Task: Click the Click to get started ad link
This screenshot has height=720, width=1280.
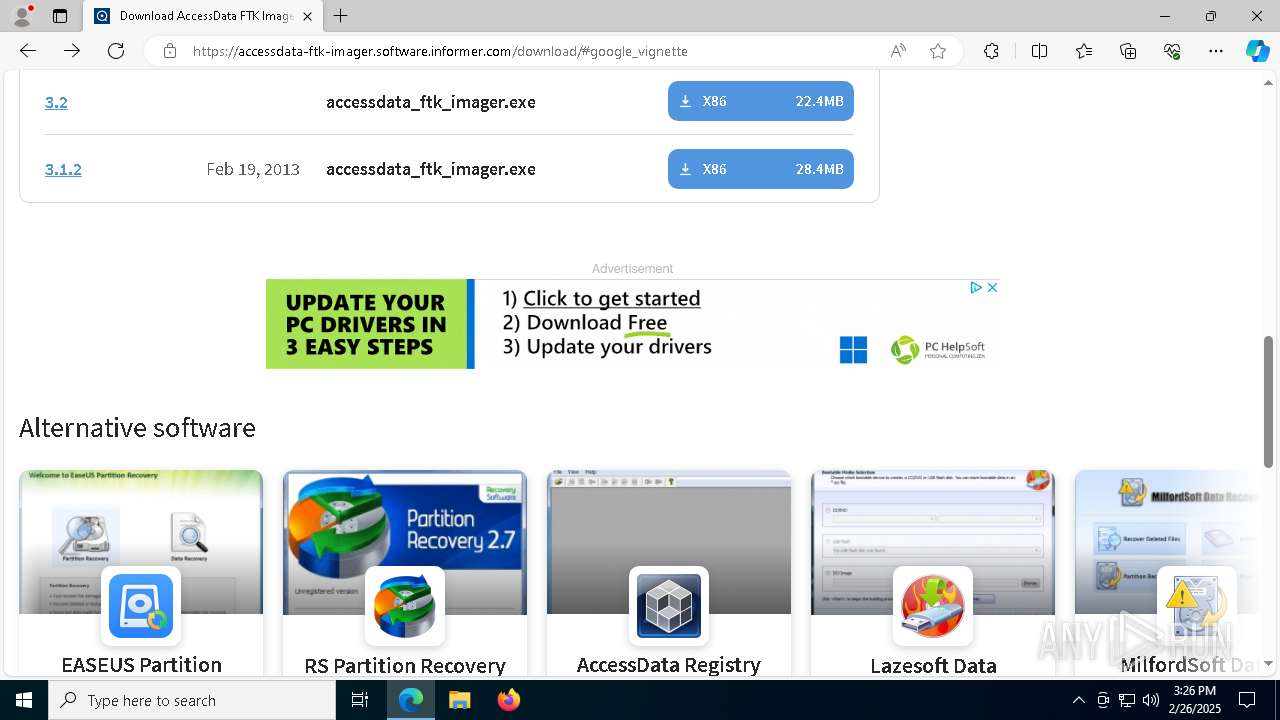Action: [611, 298]
